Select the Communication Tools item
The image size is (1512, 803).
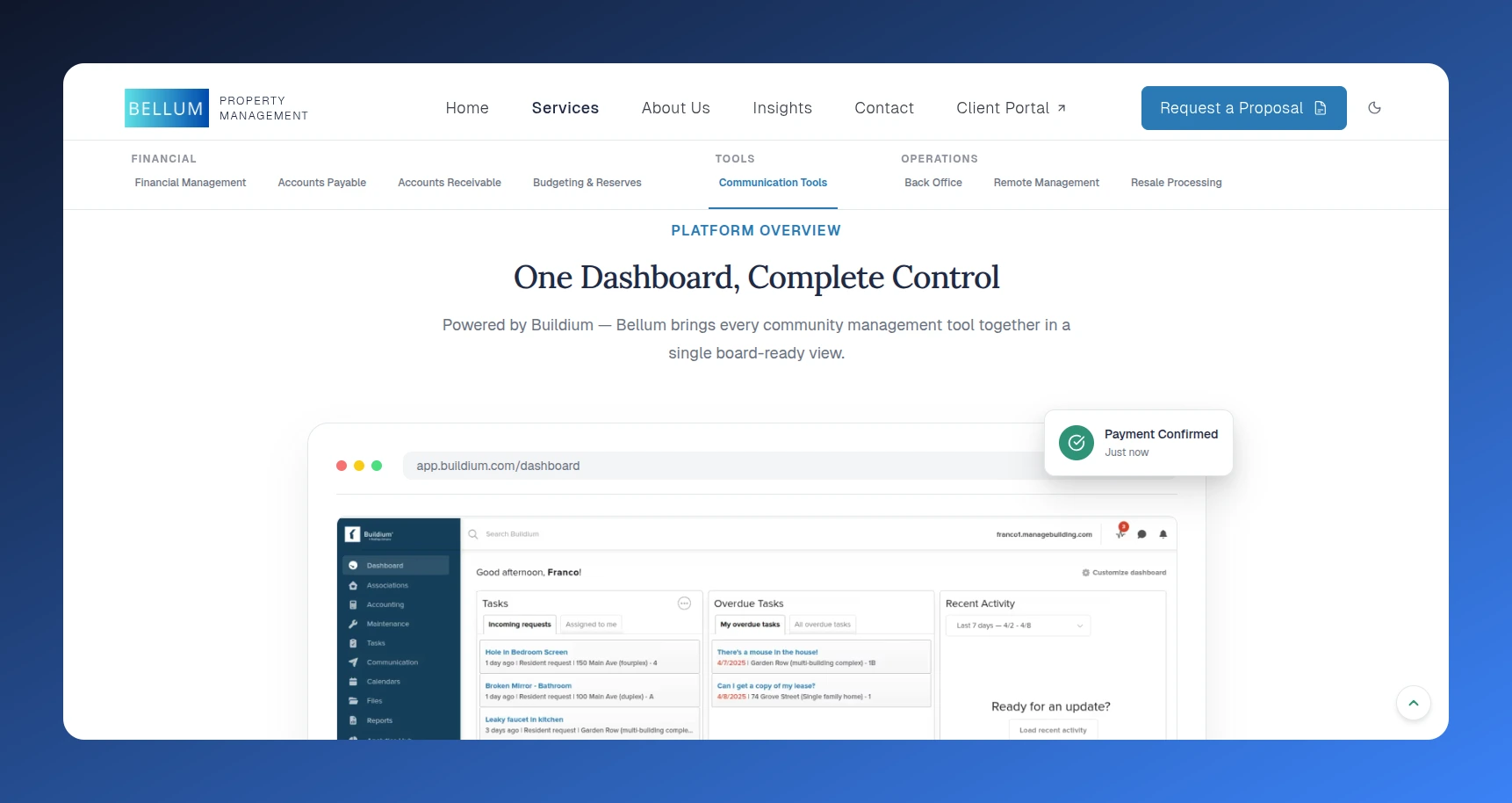[774, 183]
